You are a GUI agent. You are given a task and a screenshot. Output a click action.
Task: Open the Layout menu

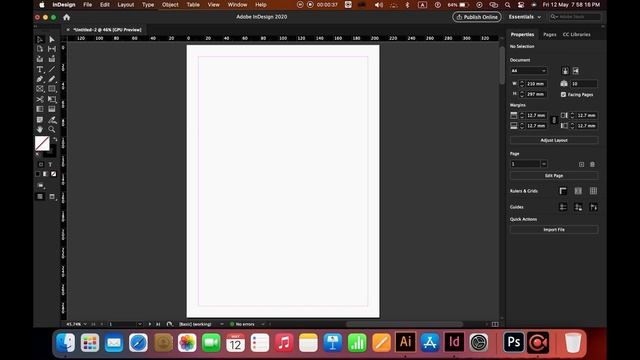(126, 5)
